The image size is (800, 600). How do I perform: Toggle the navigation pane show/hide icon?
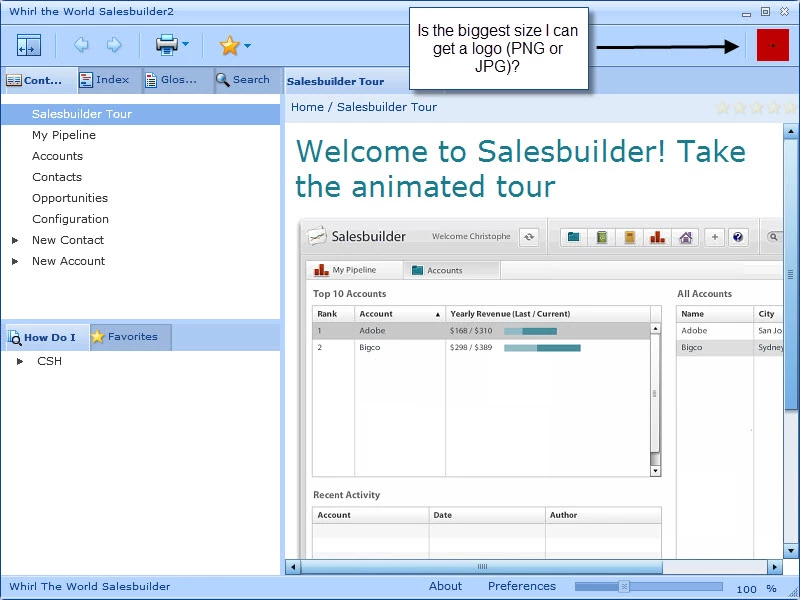point(29,45)
